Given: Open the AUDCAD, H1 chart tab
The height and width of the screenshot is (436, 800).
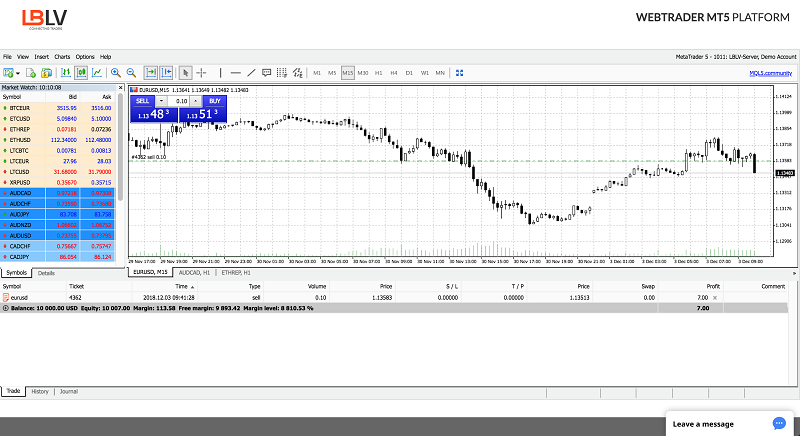Looking at the screenshot, I should [194, 273].
